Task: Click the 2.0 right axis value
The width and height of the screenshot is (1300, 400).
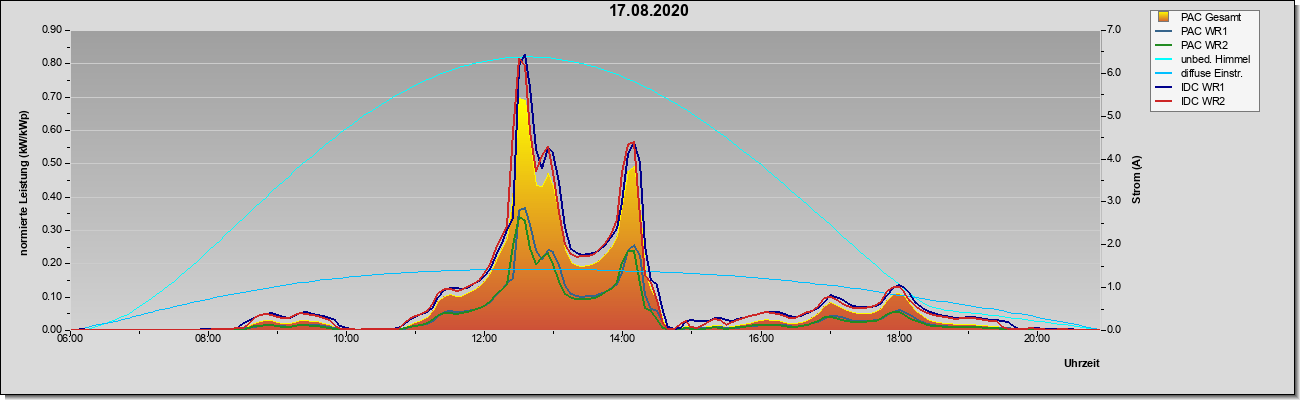Action: tap(1112, 244)
